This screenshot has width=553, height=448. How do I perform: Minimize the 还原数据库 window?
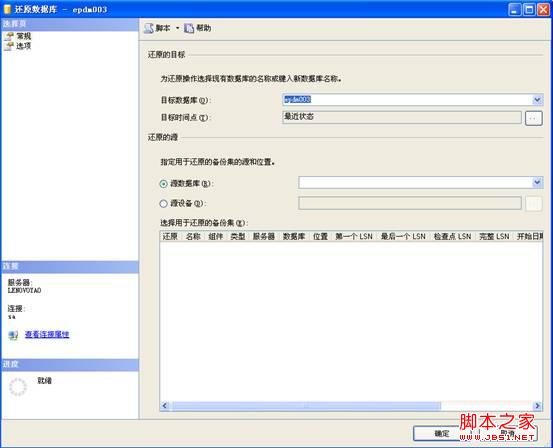click(515, 10)
